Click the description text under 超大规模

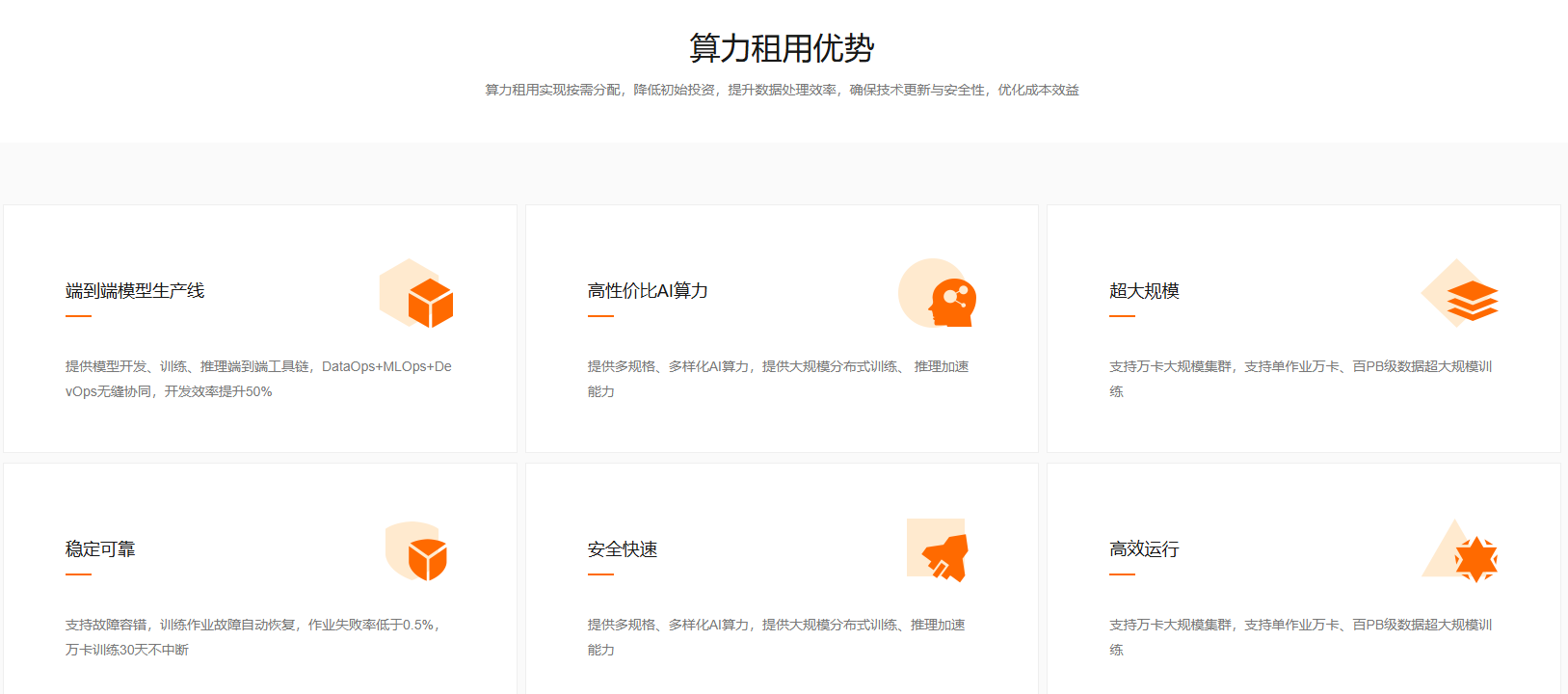coord(1300,379)
